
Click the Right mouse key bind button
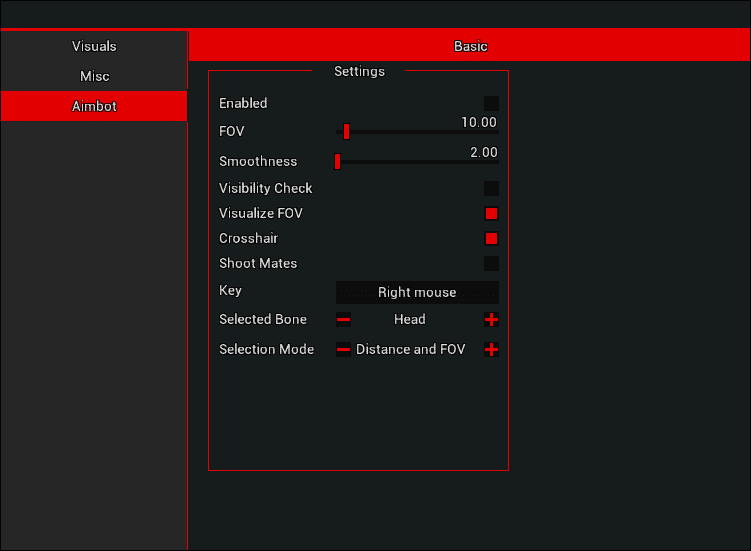tap(417, 292)
